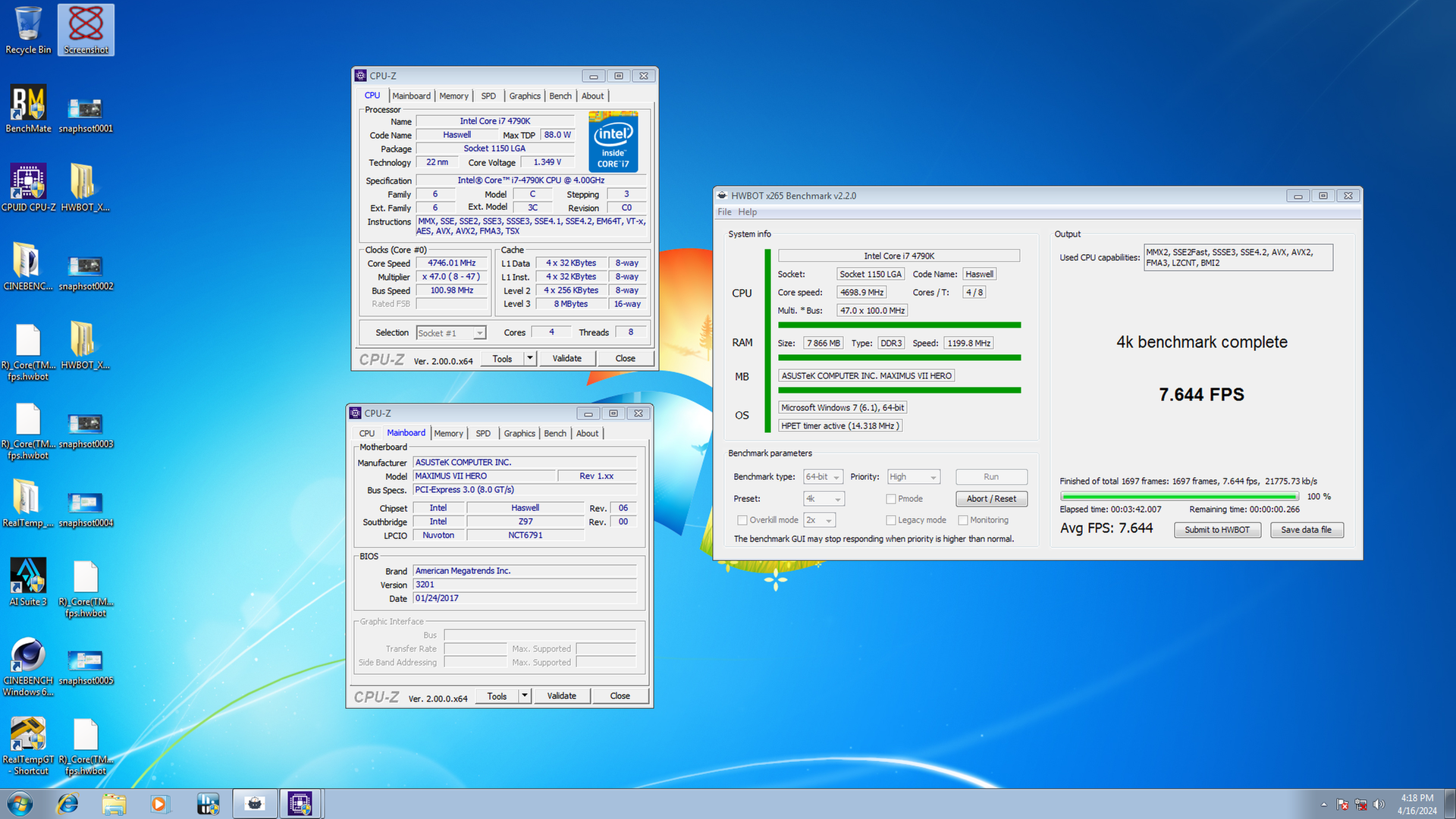
Task: Click the Intel Core i7 logo in CPU-Z
Action: (x=613, y=142)
